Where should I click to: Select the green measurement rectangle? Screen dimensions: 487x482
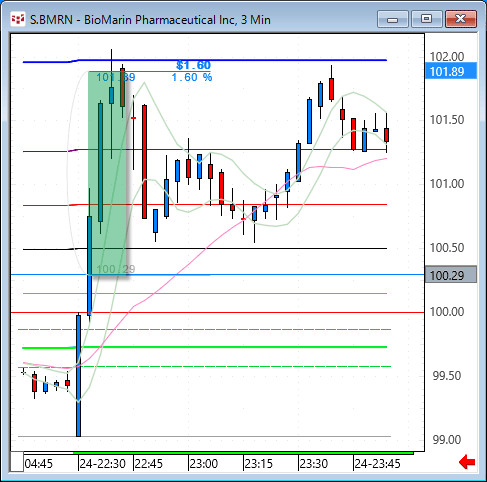pos(107,173)
